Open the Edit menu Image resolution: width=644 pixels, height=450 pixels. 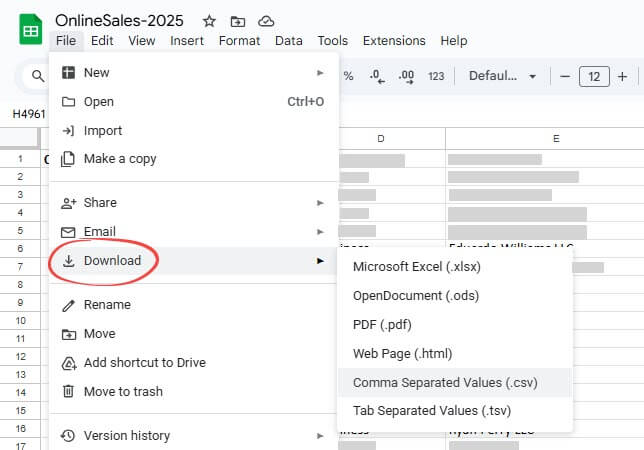(102, 41)
